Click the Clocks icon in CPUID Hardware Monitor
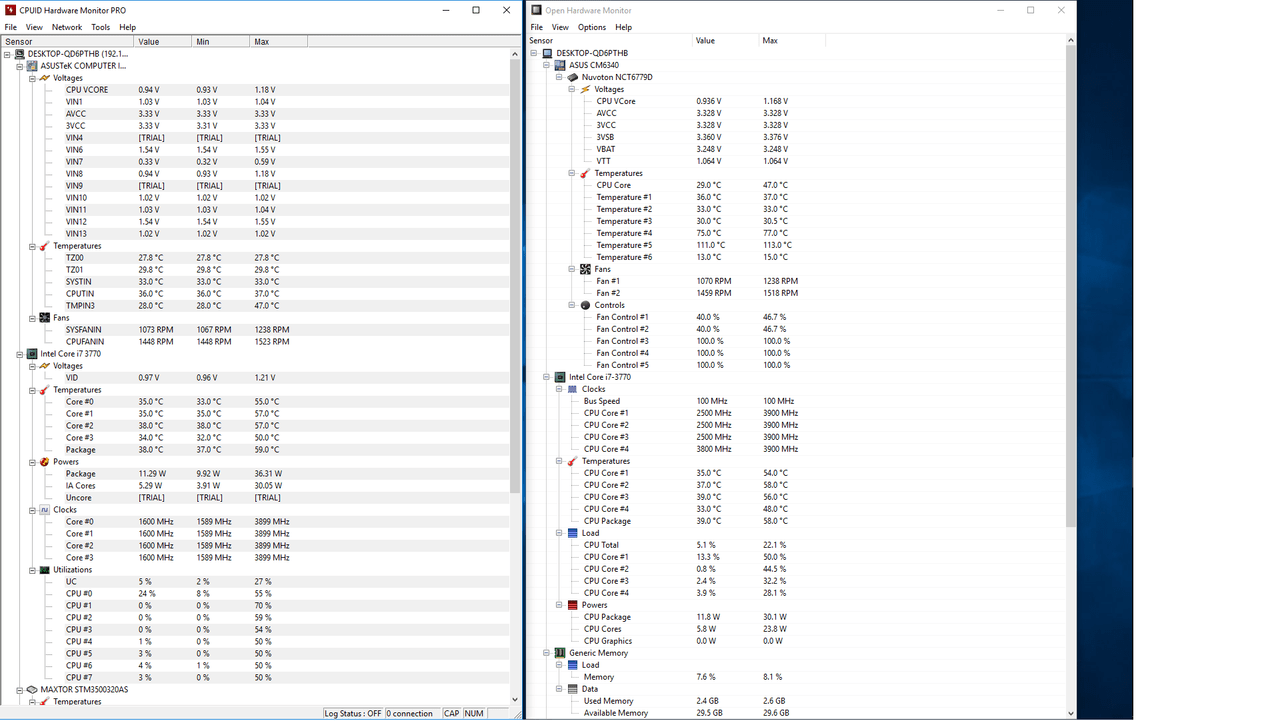Image resolution: width=1280 pixels, height=721 pixels. [45, 509]
